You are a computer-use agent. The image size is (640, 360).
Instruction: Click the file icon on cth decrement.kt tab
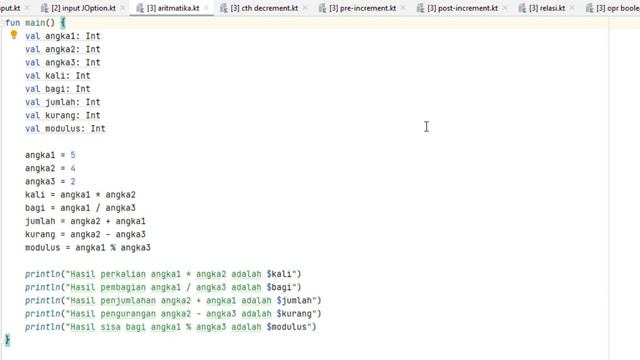click(x=224, y=8)
